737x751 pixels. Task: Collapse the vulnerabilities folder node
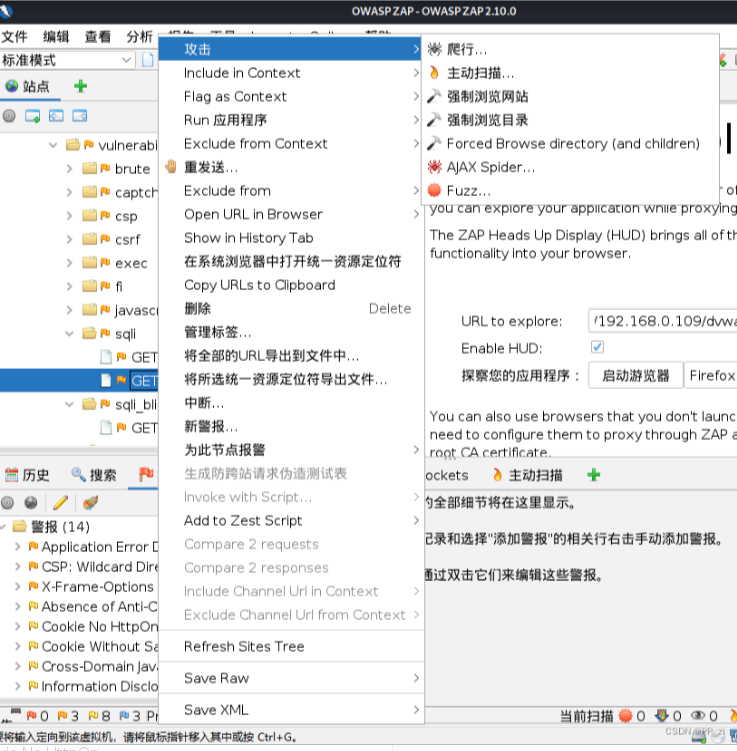(53, 145)
